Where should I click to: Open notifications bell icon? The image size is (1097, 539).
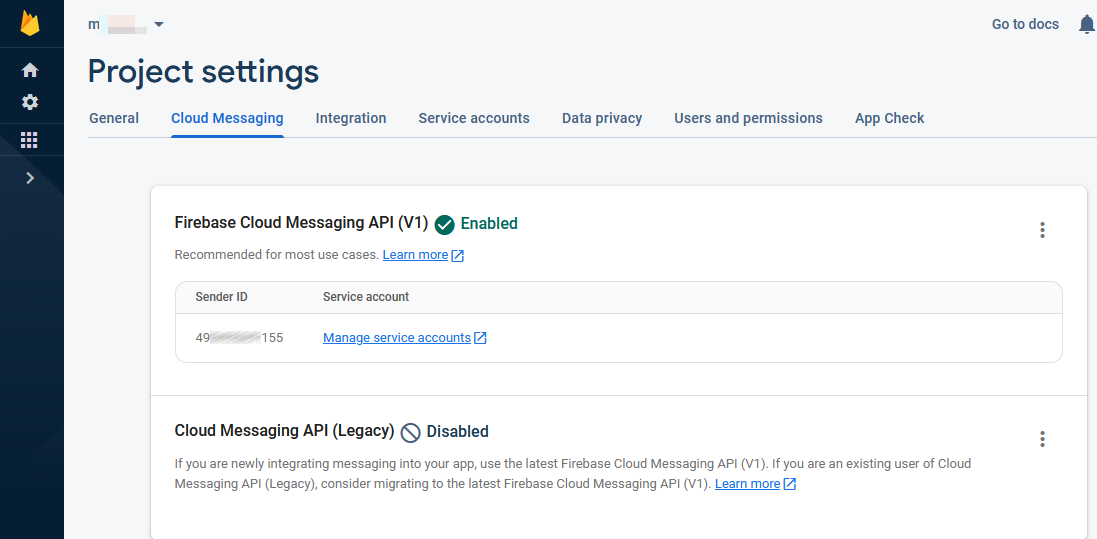[x=1086, y=24]
